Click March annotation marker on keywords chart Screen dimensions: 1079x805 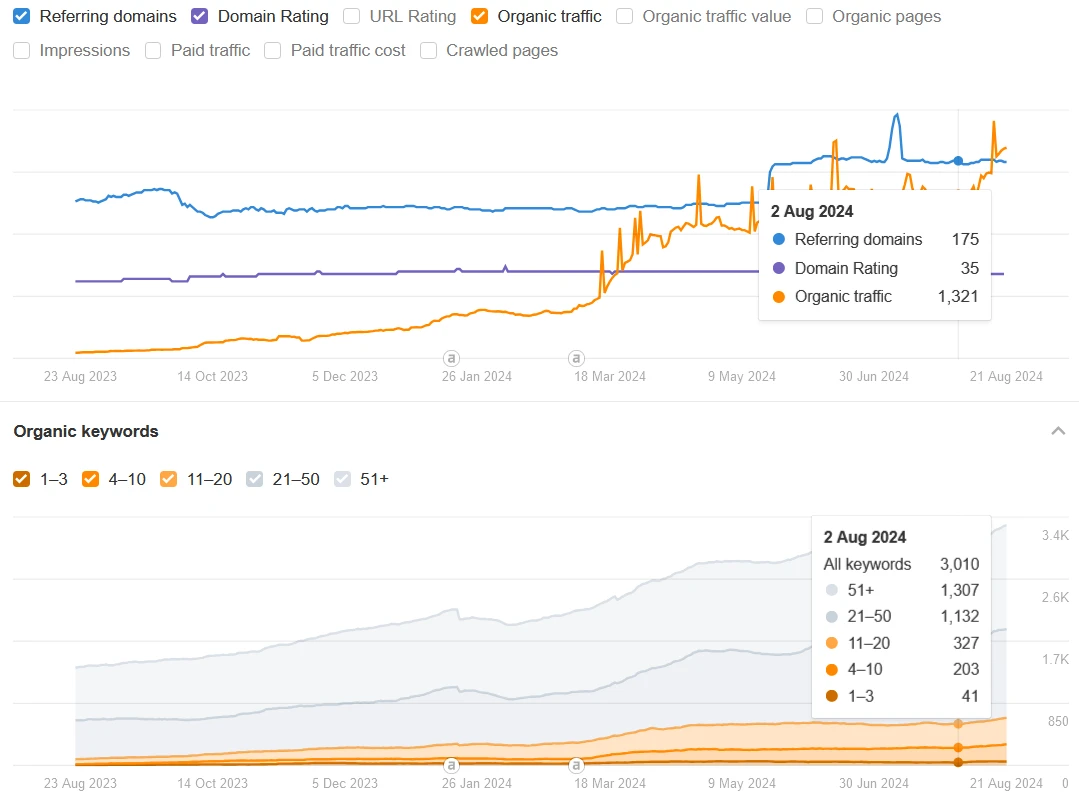(576, 766)
